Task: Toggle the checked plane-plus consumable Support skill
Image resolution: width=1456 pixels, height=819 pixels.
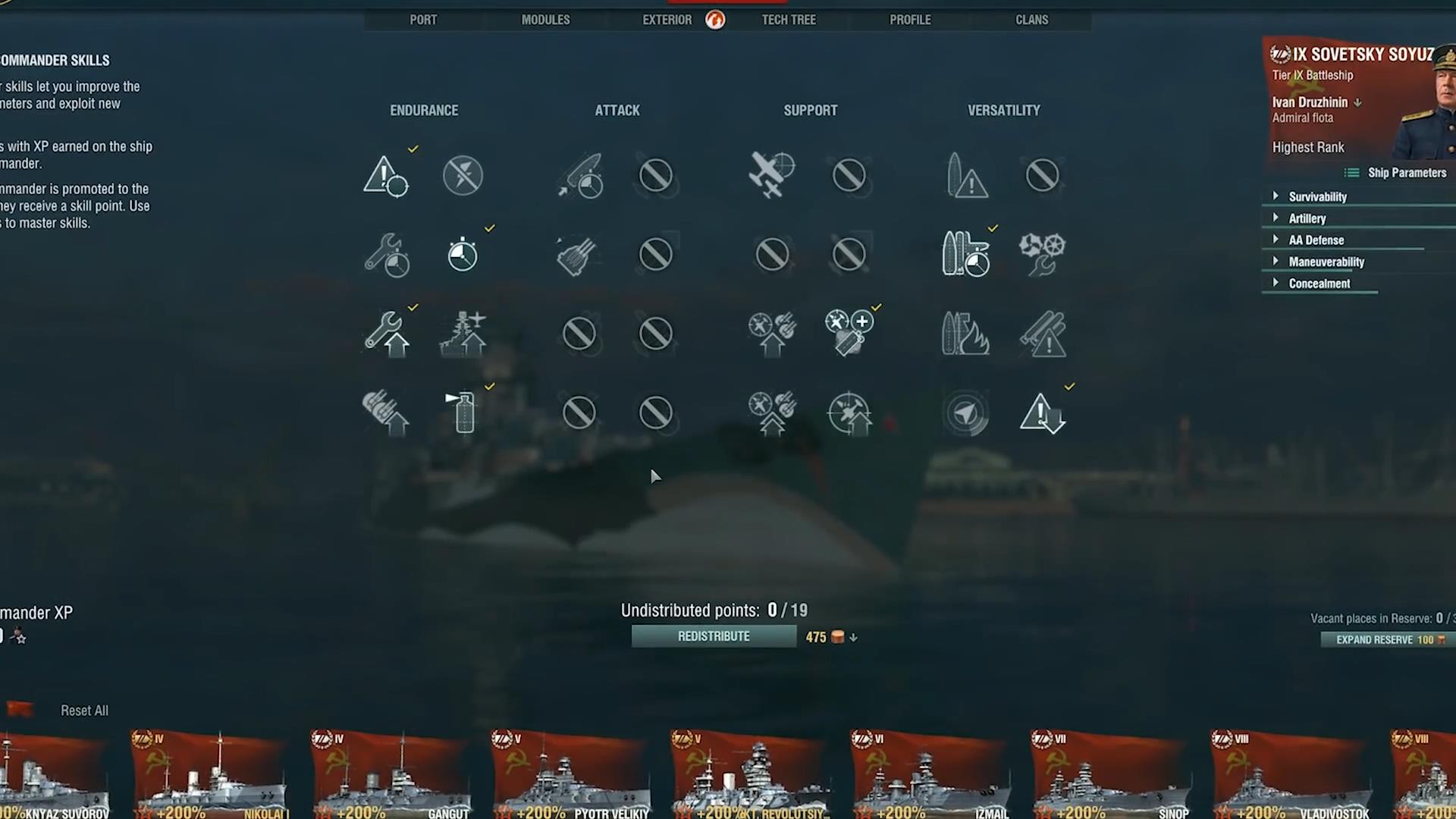Action: (x=849, y=332)
